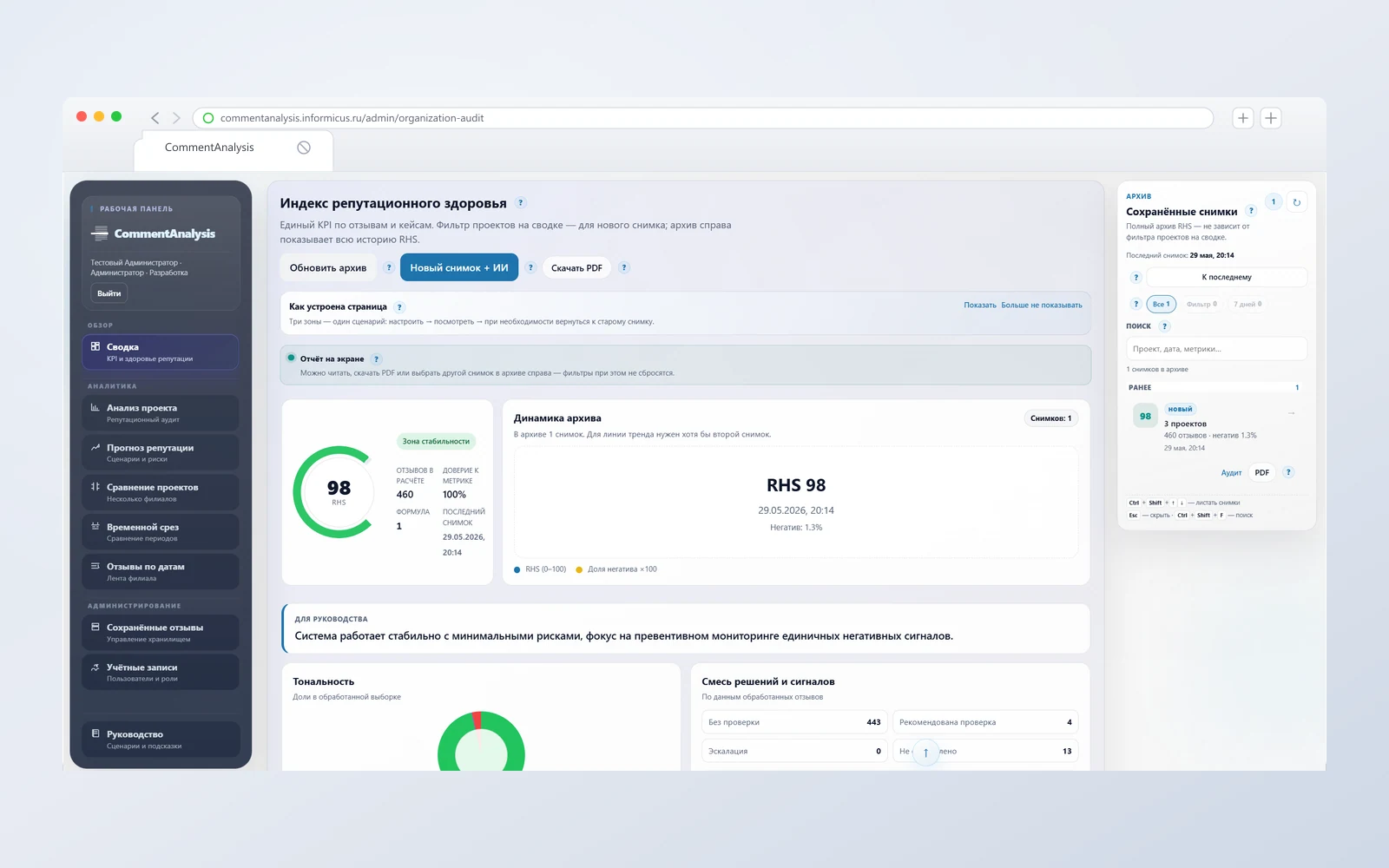Screen dimensions: 1389x868
Task: Click the green RHS 98 gauge ring
Action: coord(339,492)
